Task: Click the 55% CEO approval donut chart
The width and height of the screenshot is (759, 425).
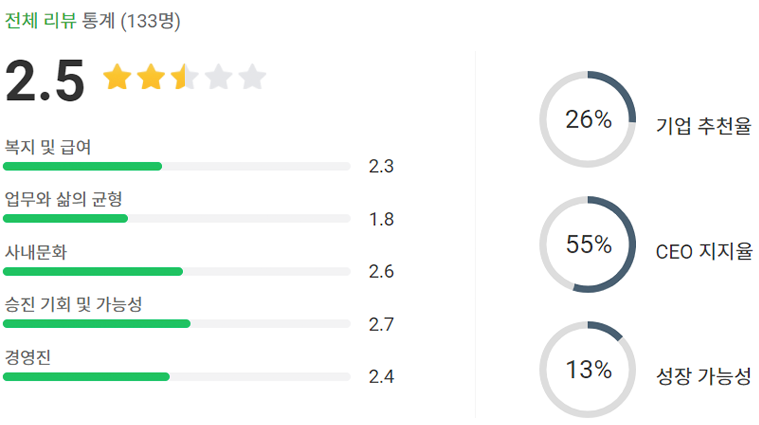Action: tap(588, 245)
